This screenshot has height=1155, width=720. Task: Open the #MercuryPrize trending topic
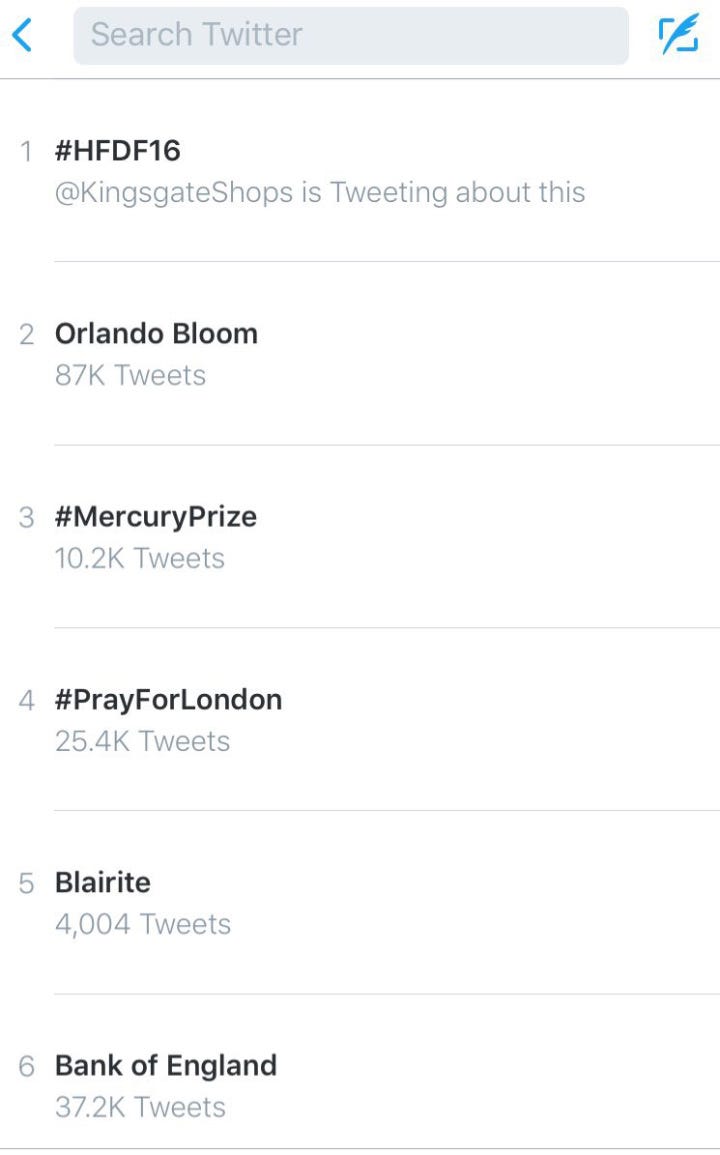click(156, 517)
